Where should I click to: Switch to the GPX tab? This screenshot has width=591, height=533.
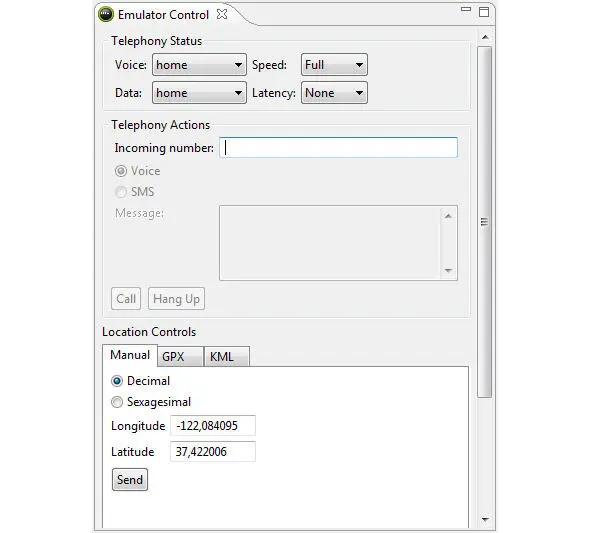coord(180,357)
